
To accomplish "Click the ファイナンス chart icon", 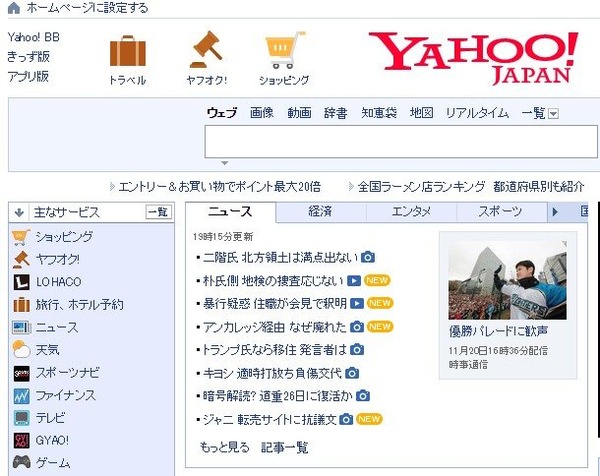I will (x=21, y=396).
